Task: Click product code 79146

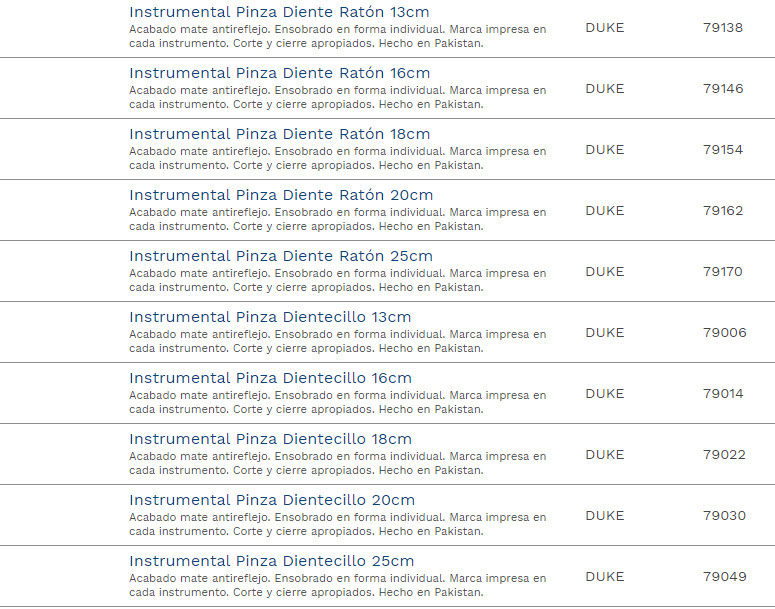Action: tap(723, 89)
